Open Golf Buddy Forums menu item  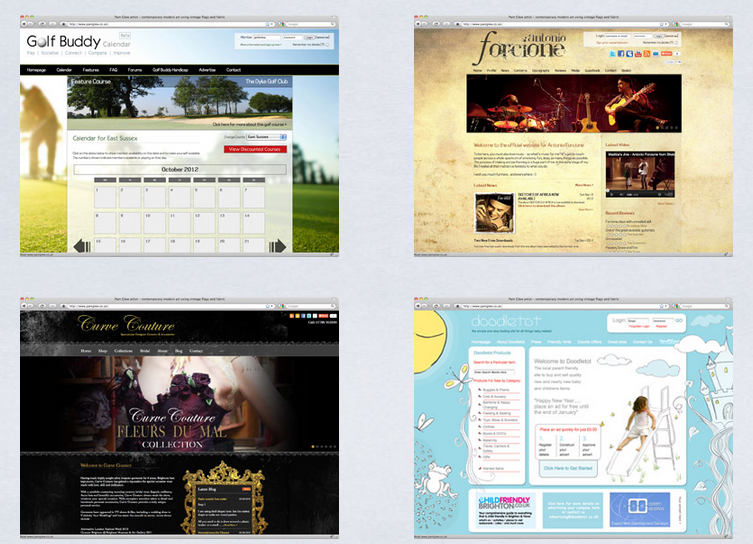[x=135, y=70]
